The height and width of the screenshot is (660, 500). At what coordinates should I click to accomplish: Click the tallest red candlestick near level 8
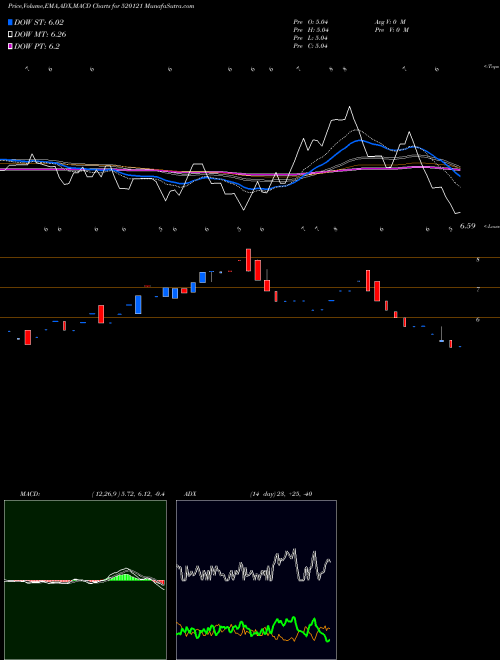(248, 260)
